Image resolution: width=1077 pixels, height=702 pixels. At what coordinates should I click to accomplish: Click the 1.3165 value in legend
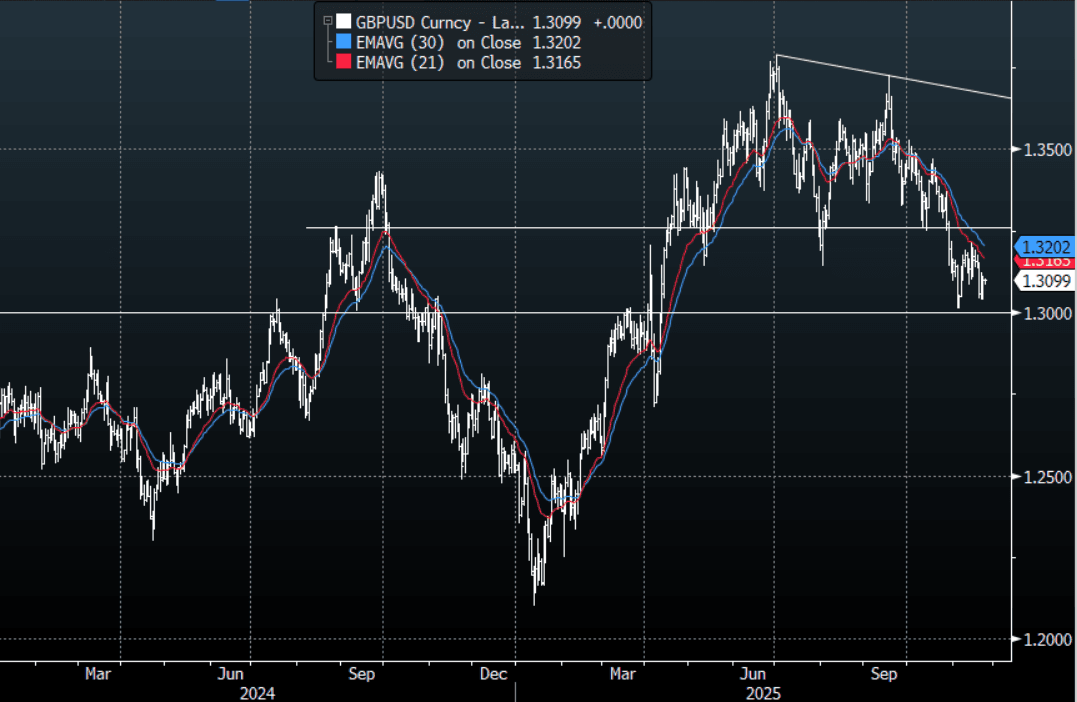557,63
